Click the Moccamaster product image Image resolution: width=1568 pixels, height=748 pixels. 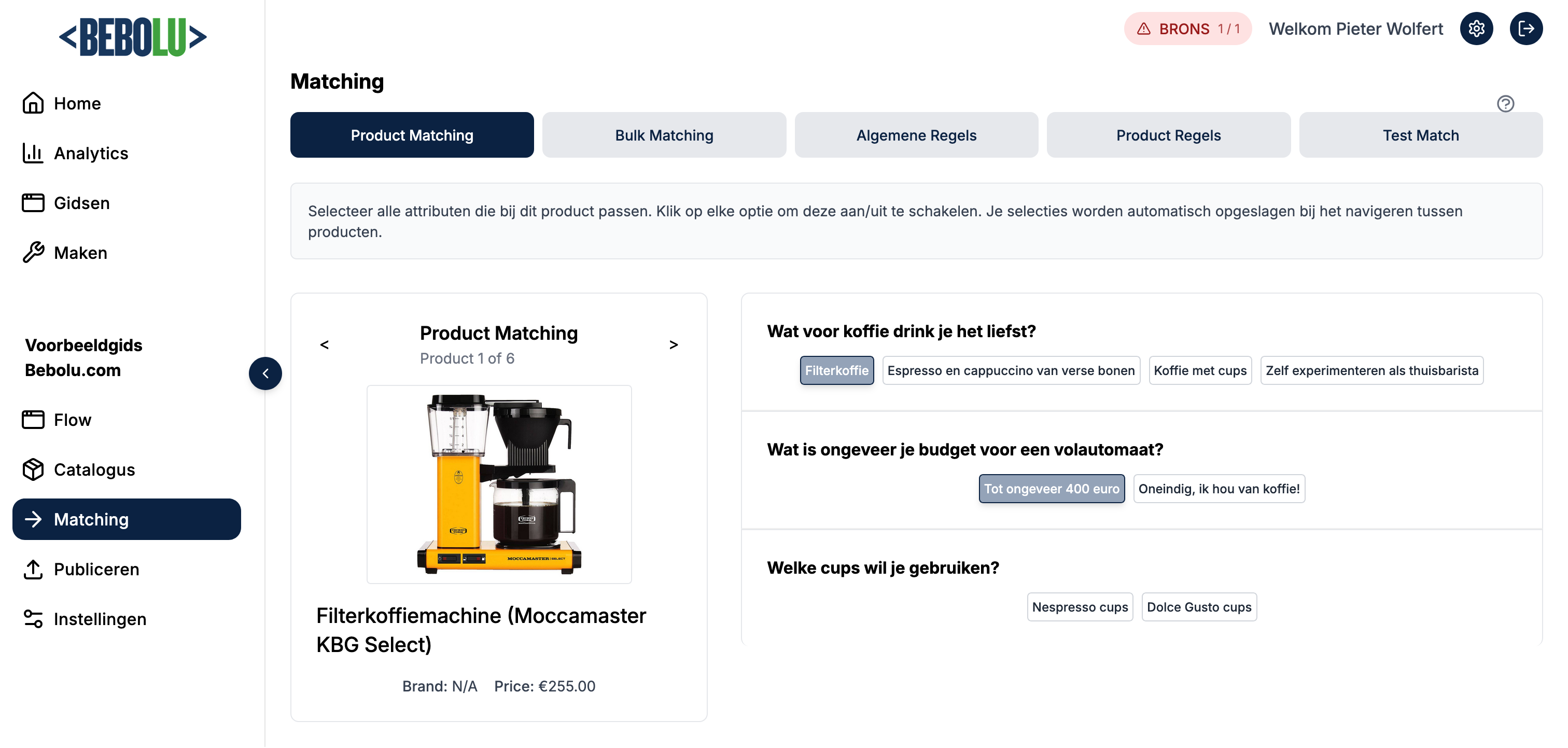click(x=498, y=483)
